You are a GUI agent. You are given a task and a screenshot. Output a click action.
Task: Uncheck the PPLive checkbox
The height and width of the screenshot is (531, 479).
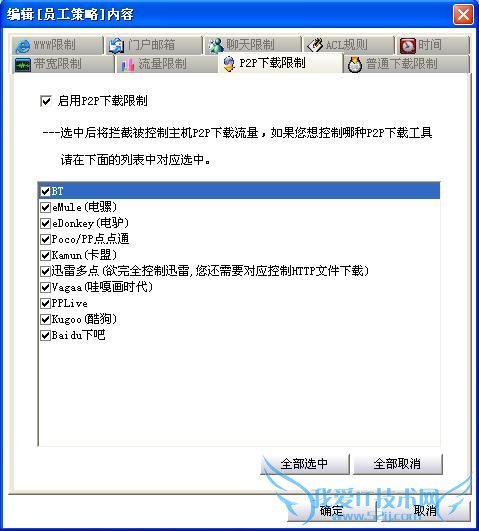click(x=45, y=303)
